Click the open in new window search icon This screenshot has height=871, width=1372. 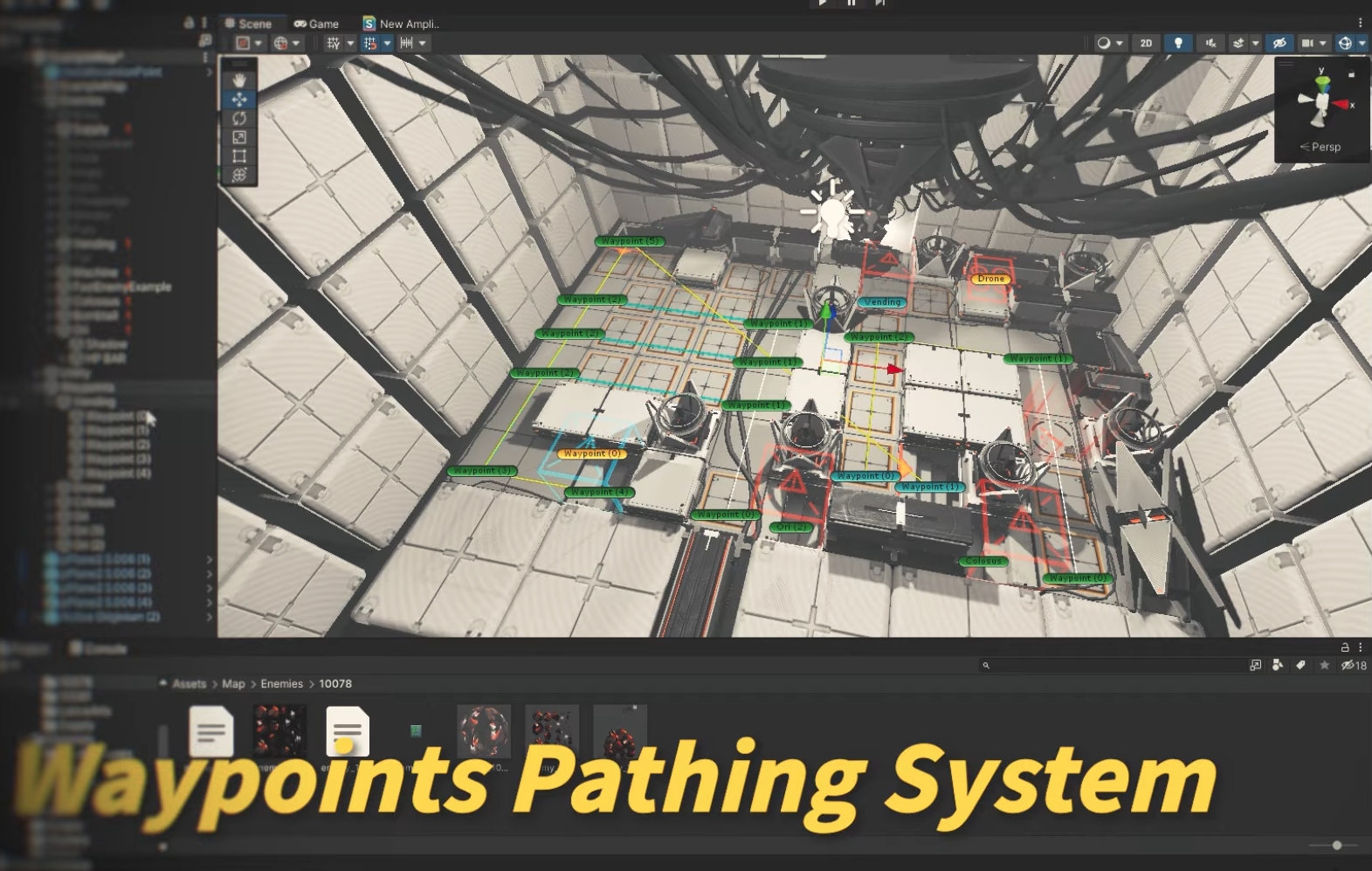point(1255,665)
